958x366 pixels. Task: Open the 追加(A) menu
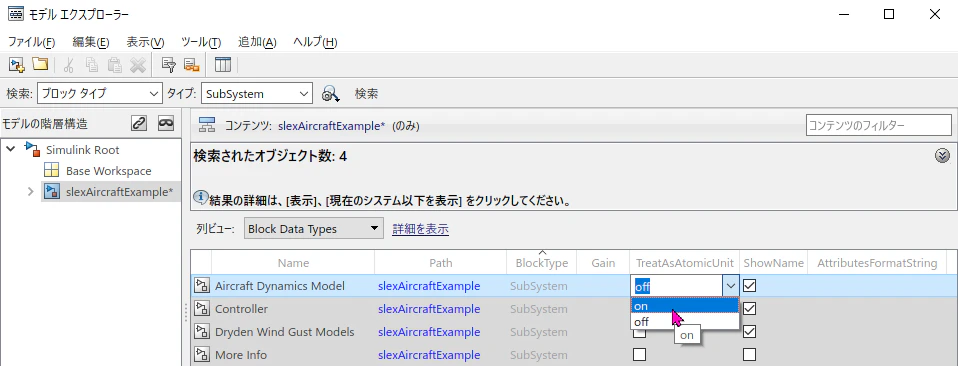point(257,42)
